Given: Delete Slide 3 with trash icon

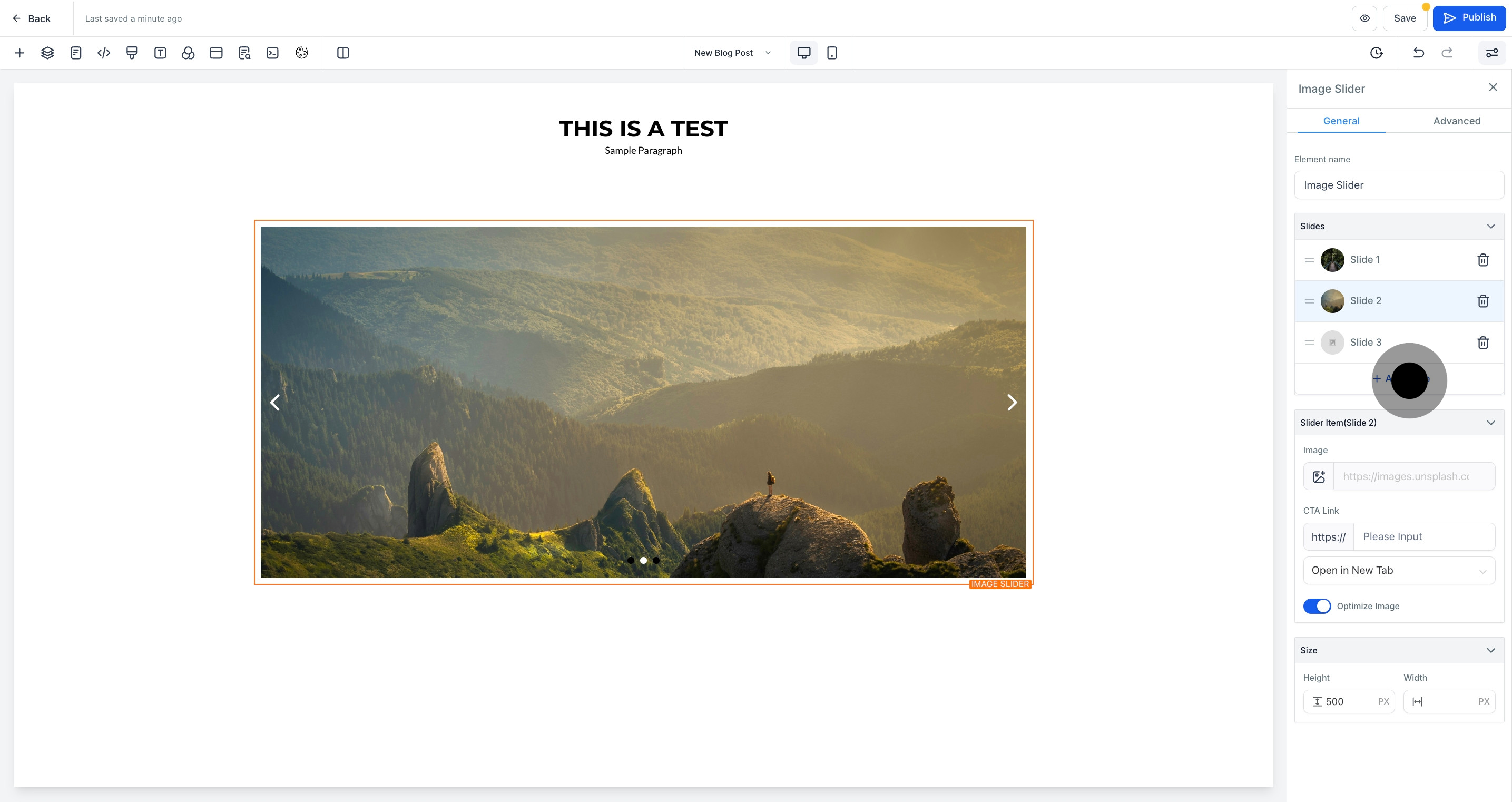Looking at the screenshot, I should (1482, 343).
